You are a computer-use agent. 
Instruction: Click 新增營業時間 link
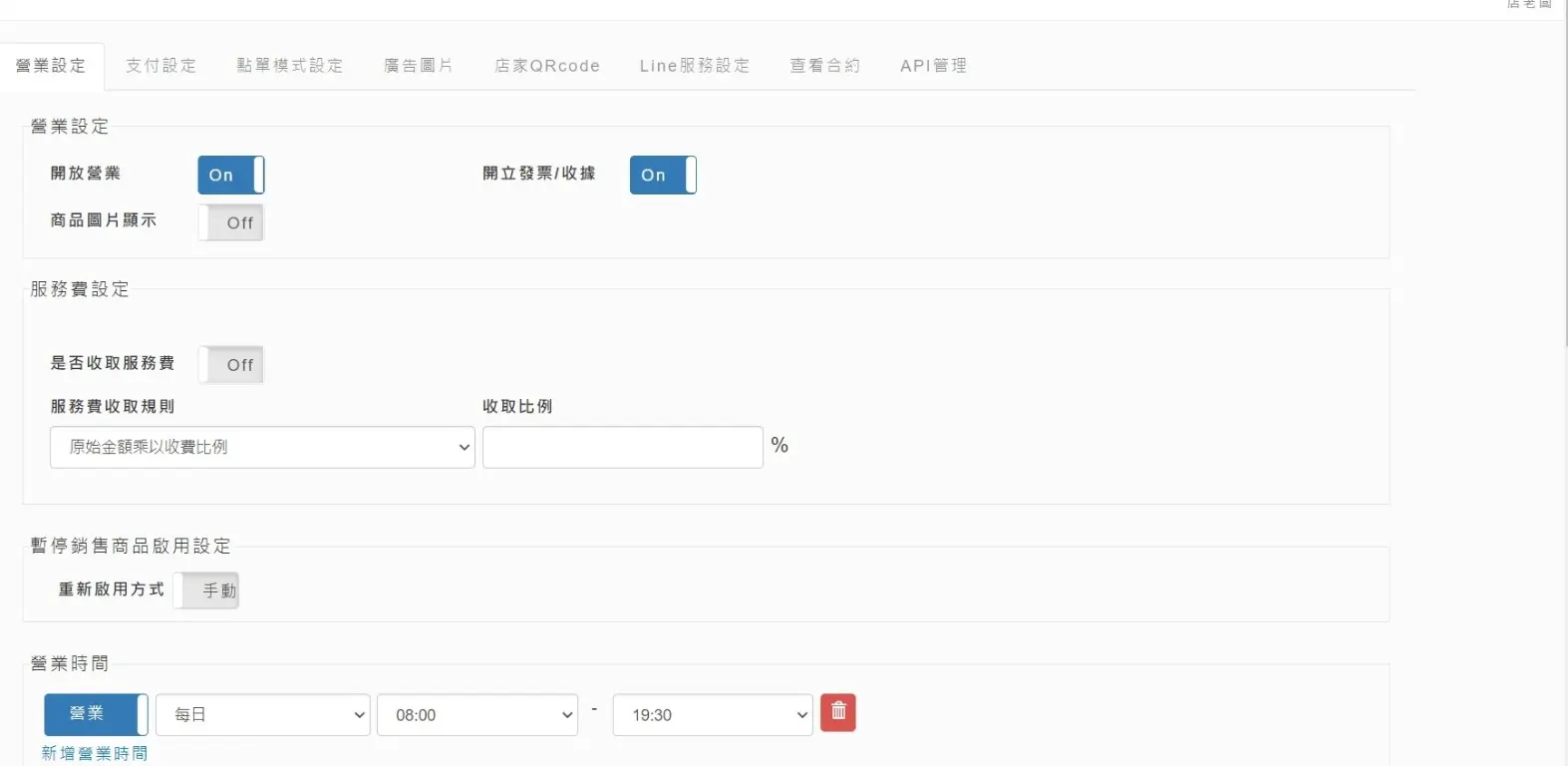pyautogui.click(x=95, y=753)
